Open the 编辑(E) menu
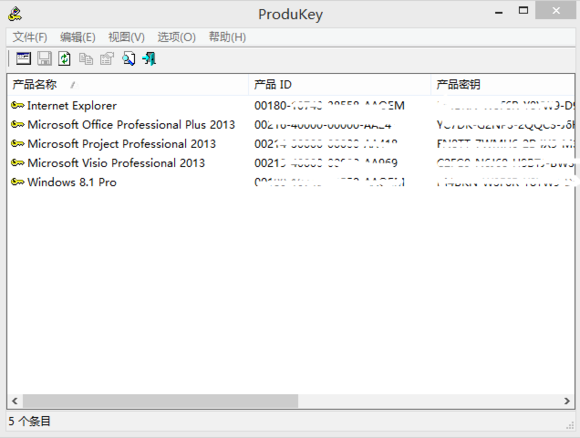 (x=78, y=37)
